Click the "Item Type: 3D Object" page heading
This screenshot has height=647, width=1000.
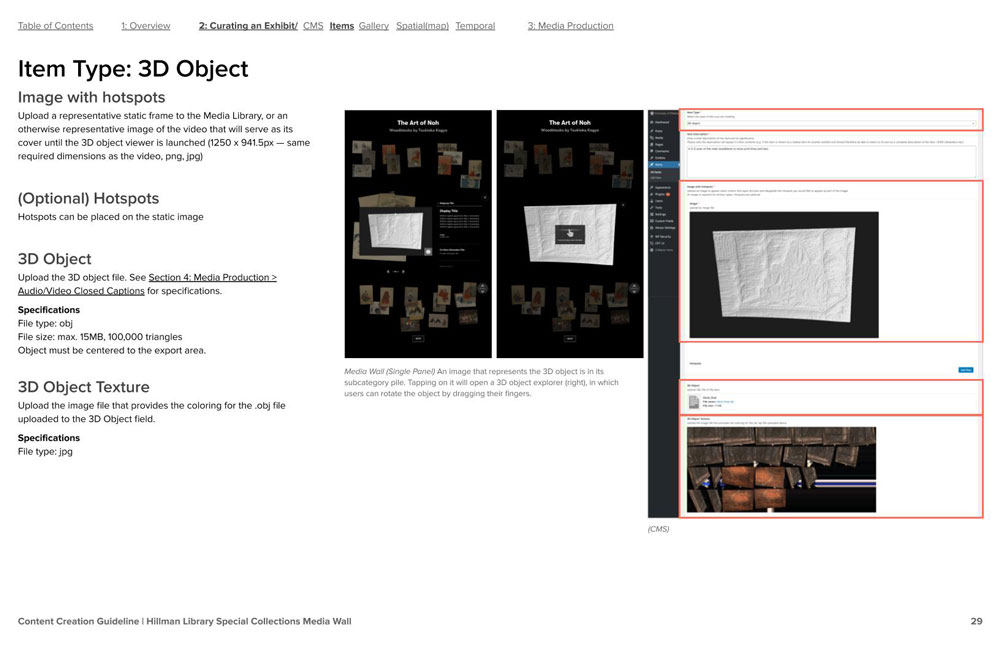coord(133,69)
